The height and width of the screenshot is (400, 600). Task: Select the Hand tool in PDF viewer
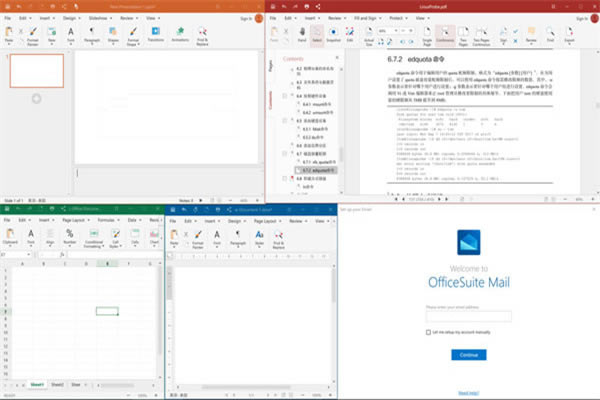(301, 36)
